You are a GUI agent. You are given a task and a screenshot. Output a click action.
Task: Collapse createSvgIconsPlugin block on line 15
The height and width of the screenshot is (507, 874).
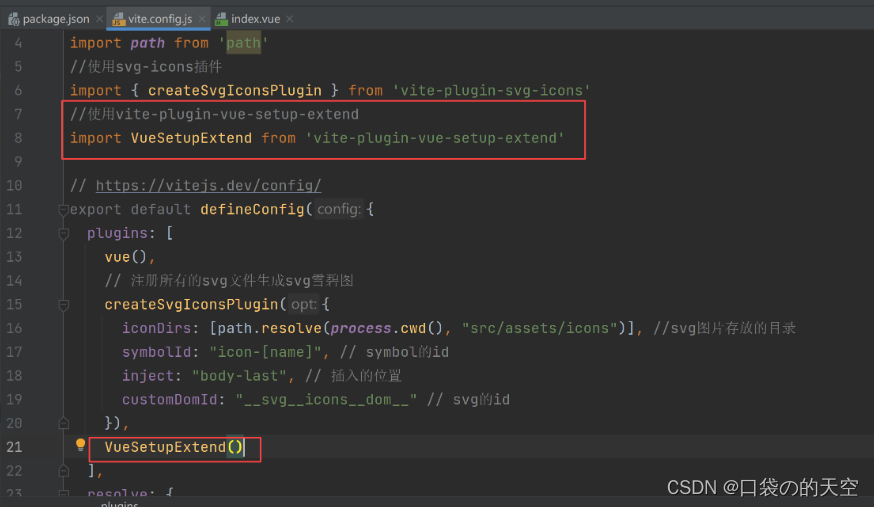click(x=64, y=305)
